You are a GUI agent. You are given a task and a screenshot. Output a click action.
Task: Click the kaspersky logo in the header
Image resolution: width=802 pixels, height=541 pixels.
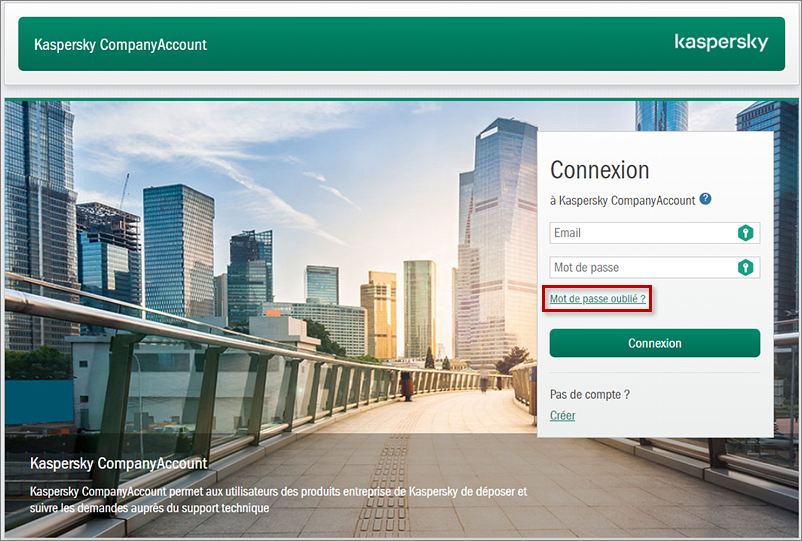[721, 42]
